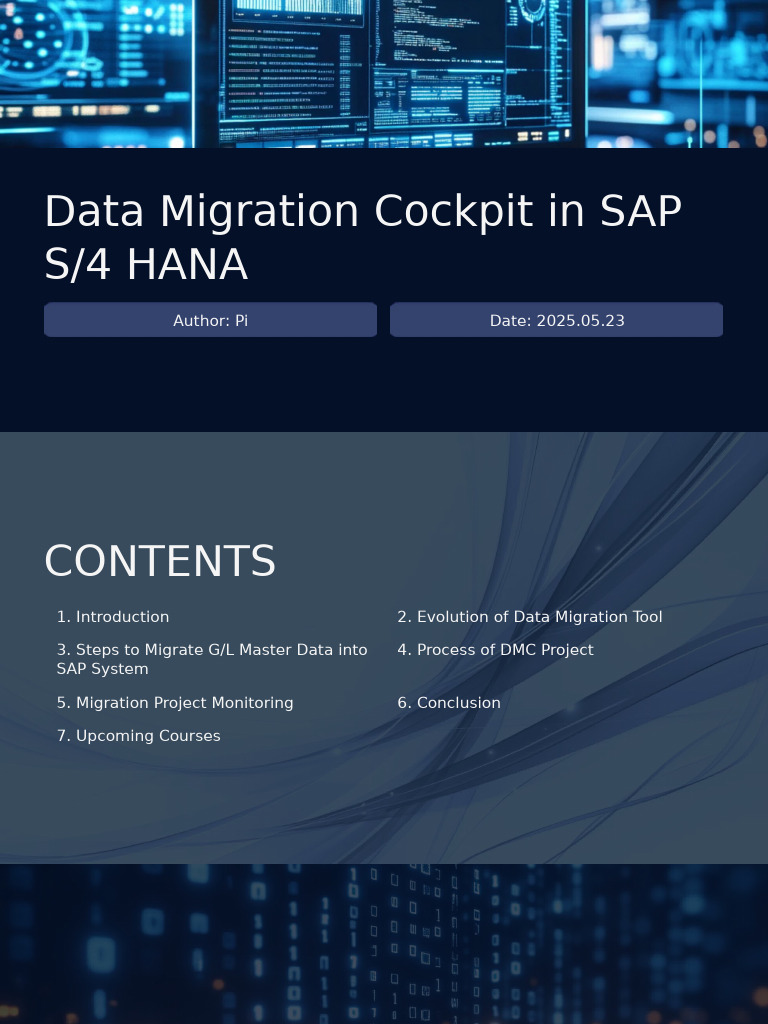Click the '1. Introduction' contents entry
Image resolution: width=768 pixels, height=1024 pixels.
[113, 617]
